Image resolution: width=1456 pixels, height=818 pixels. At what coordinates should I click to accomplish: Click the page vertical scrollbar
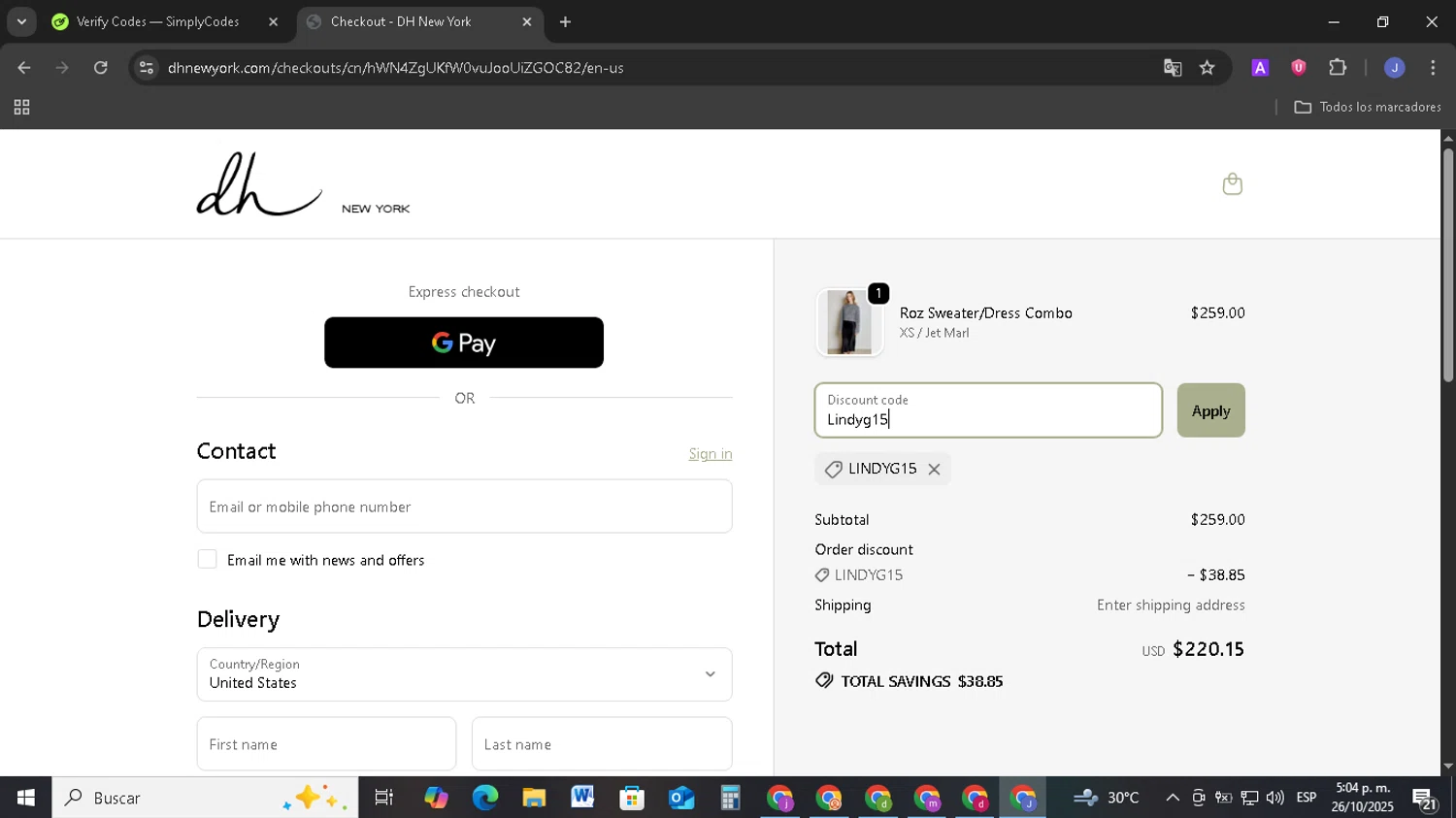[1448, 265]
